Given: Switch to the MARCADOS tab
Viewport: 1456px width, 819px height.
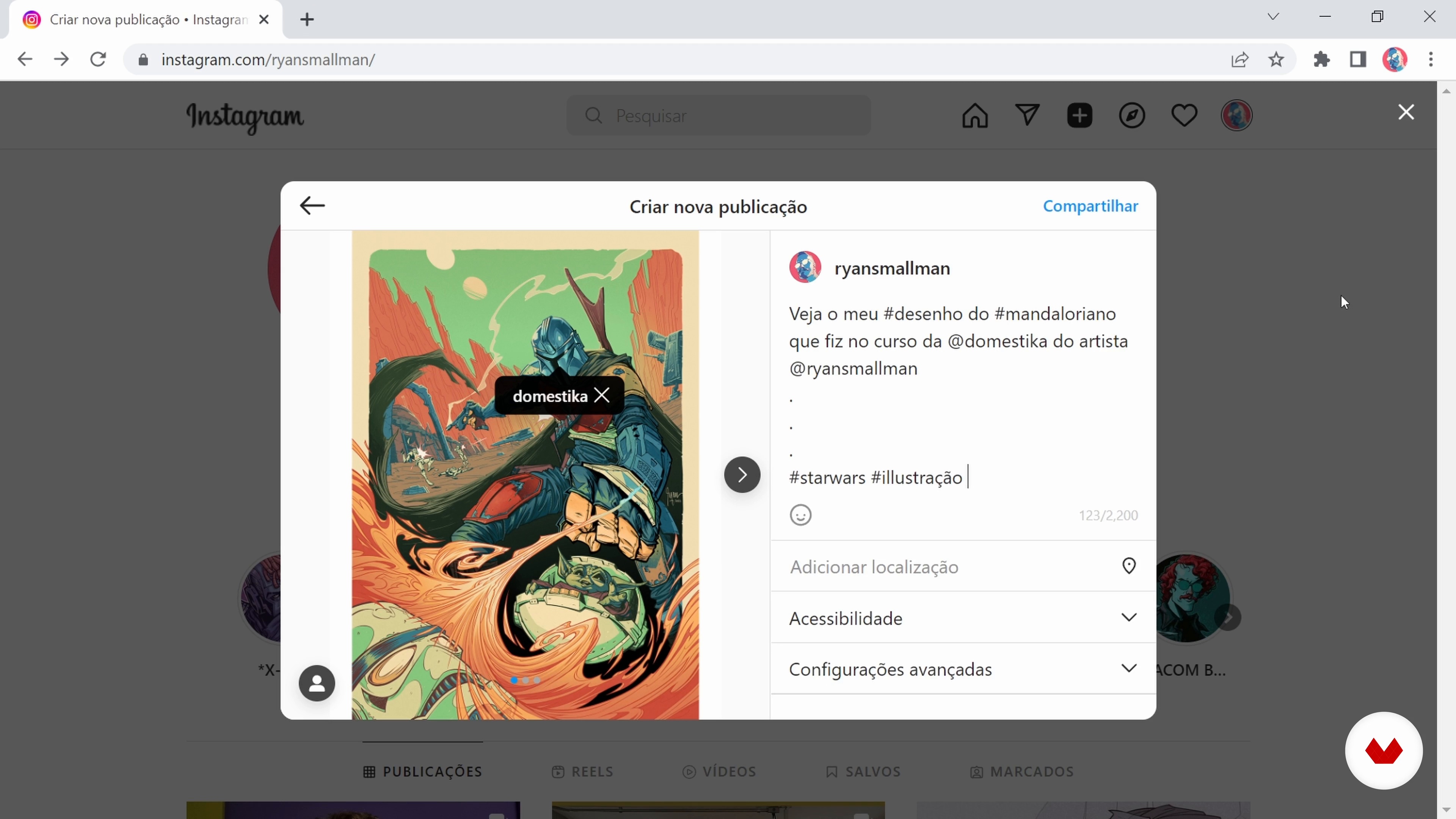Looking at the screenshot, I should pos(1022,772).
